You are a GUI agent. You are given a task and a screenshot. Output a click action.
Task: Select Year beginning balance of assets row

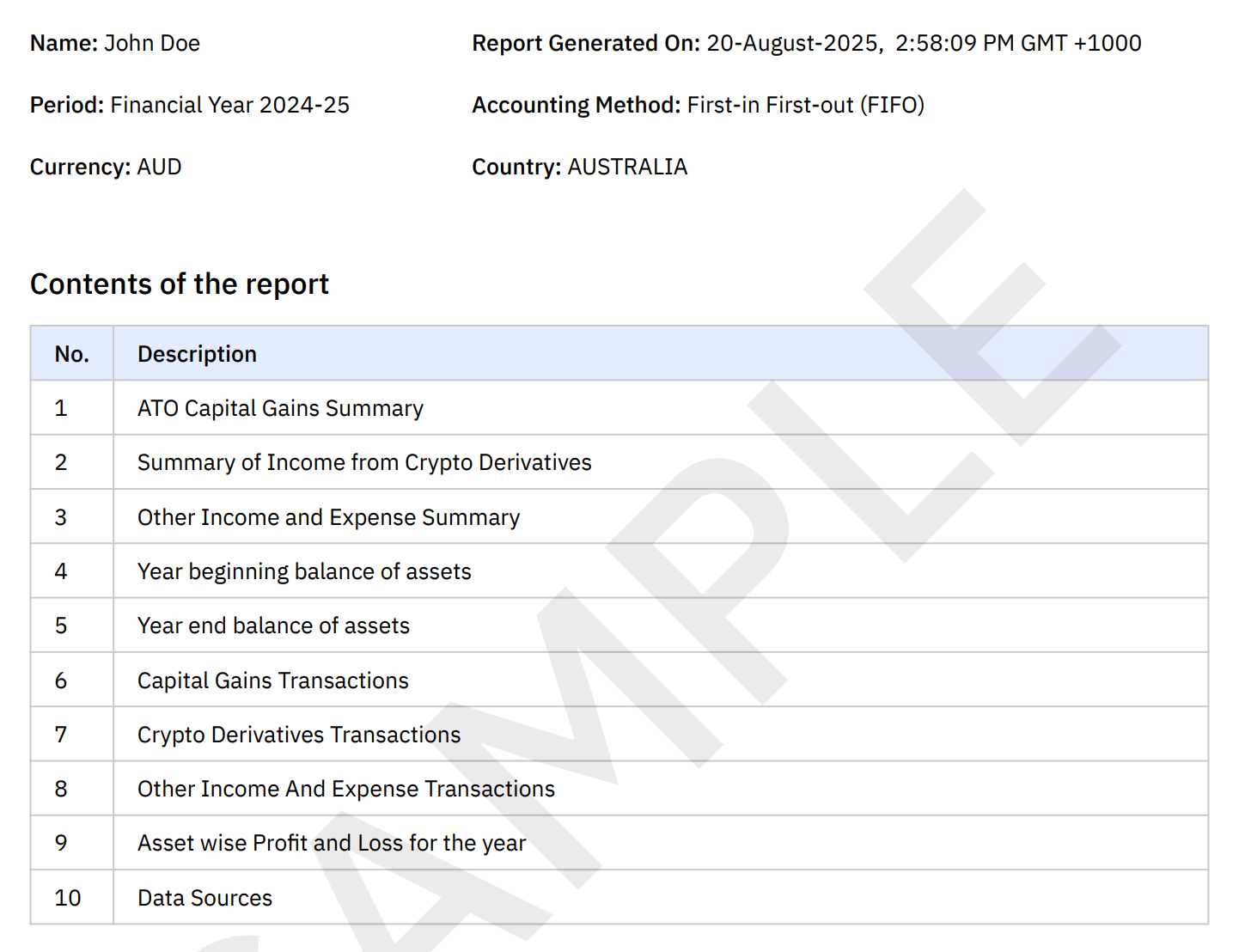[303, 571]
